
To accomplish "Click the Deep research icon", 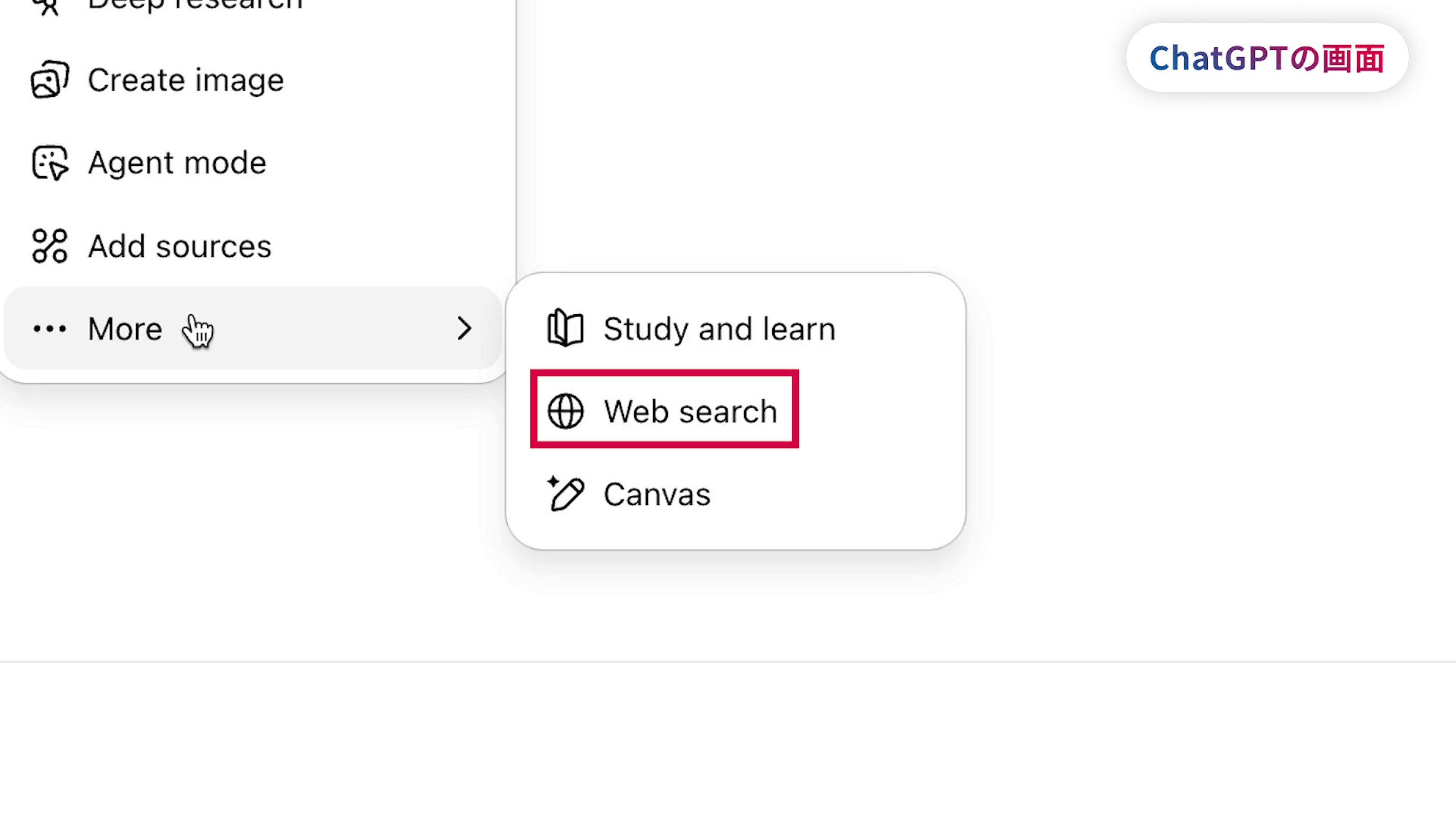I will click(x=49, y=6).
